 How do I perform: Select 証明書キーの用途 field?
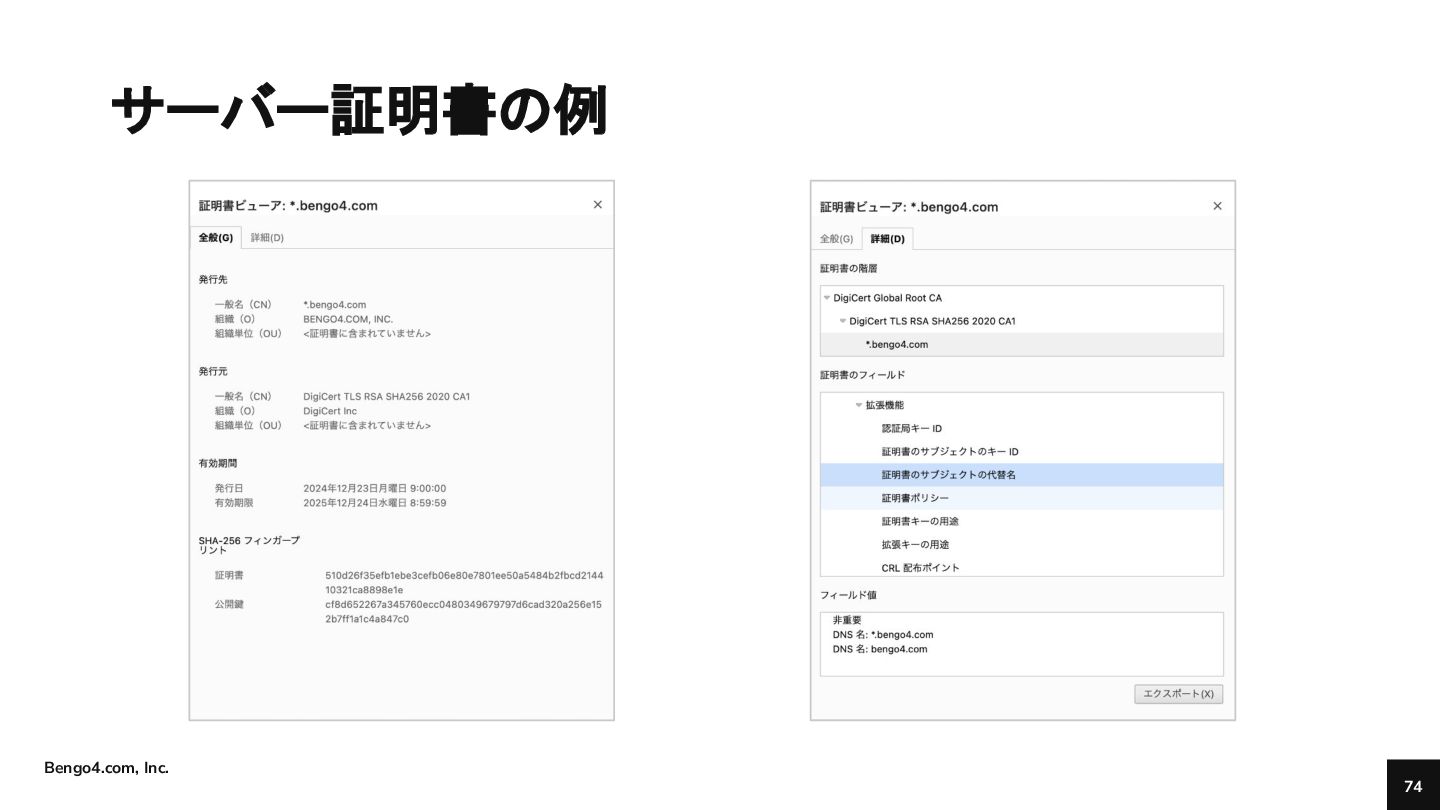pos(1022,521)
